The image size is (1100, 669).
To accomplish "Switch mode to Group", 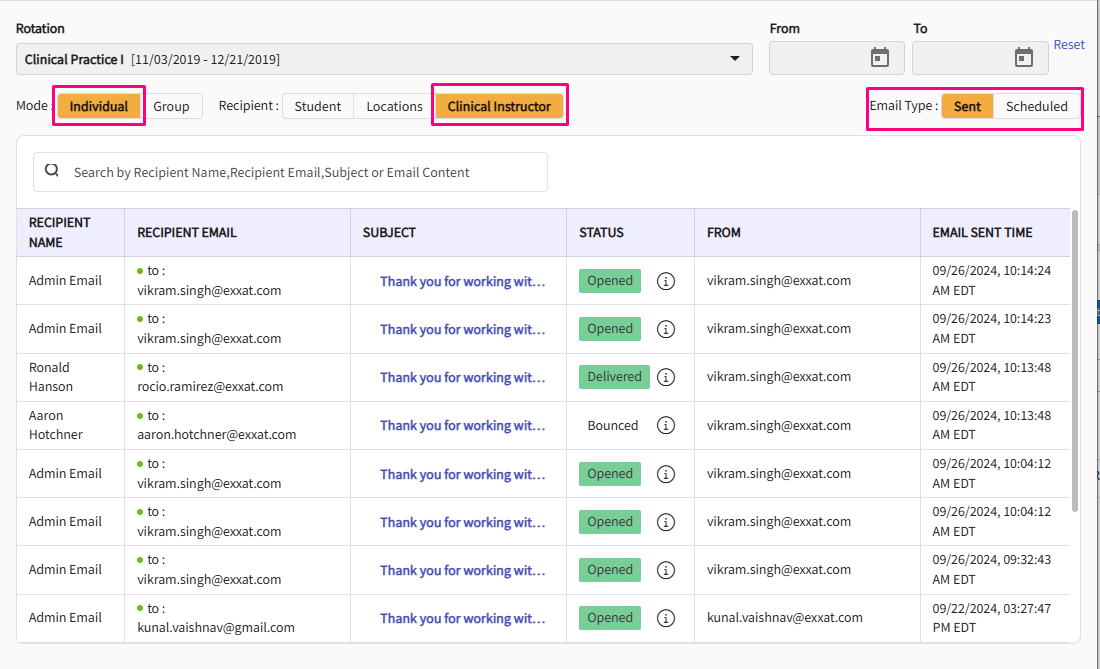I will coord(171,107).
